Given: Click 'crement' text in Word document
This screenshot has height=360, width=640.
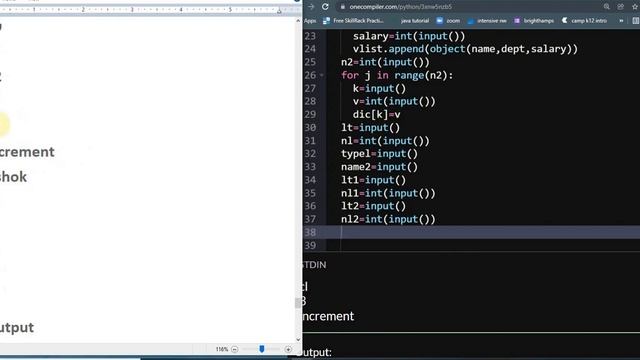Looking at the screenshot, I should click(x=27, y=152).
